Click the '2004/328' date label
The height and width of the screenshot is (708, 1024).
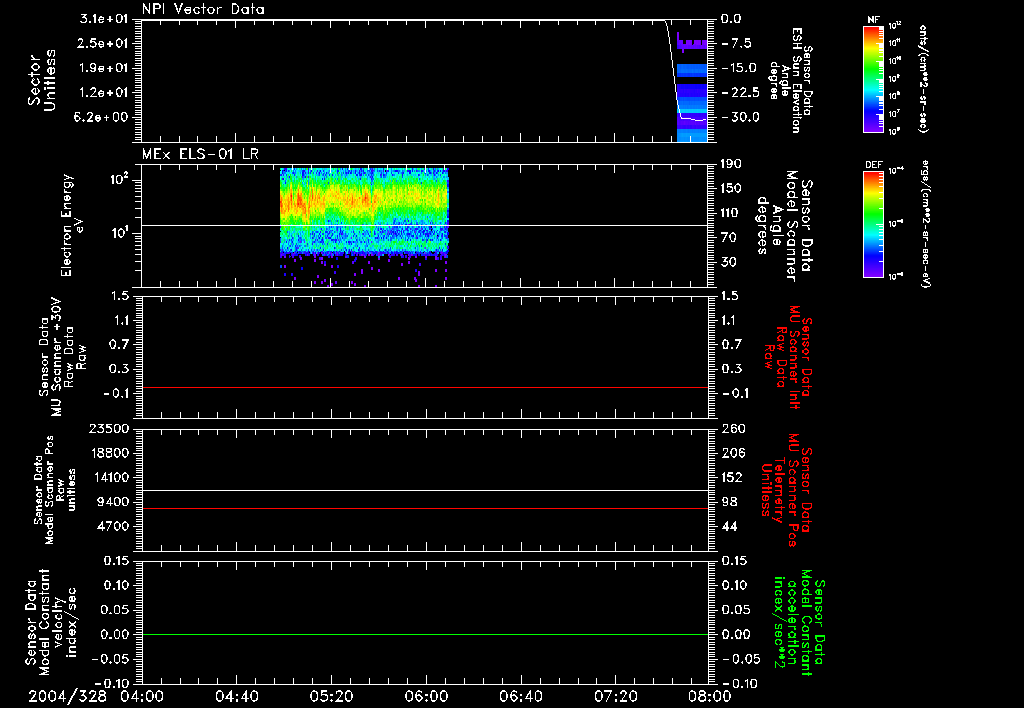(67, 696)
